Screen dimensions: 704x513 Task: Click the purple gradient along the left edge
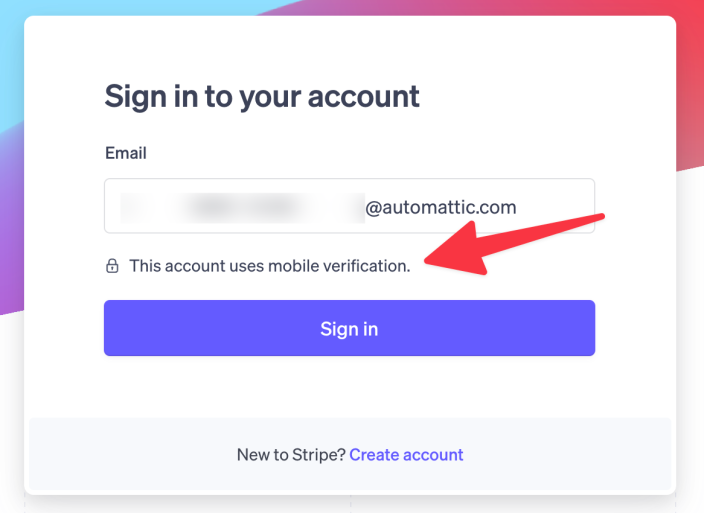[x=10, y=250]
